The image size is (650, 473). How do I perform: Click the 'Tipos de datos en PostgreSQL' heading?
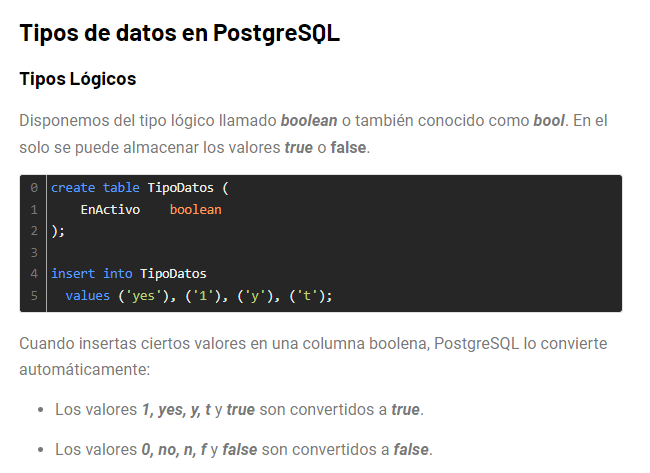tap(179, 33)
